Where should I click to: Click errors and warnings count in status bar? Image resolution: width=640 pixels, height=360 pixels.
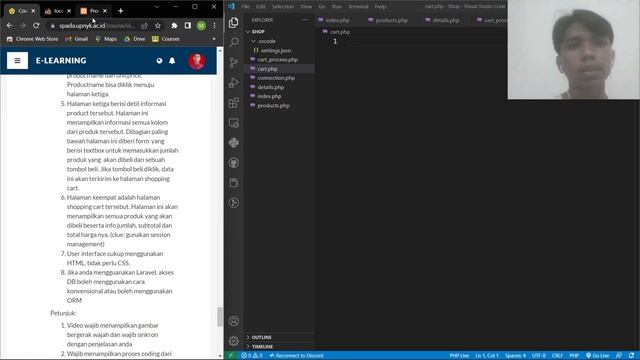tap(252, 356)
